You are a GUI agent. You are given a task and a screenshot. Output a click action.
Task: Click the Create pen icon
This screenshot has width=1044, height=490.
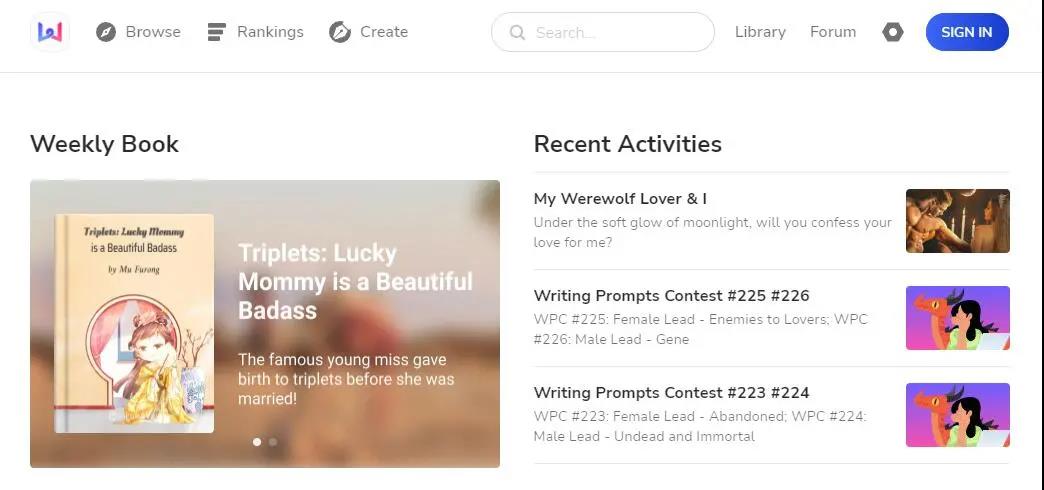click(x=340, y=32)
